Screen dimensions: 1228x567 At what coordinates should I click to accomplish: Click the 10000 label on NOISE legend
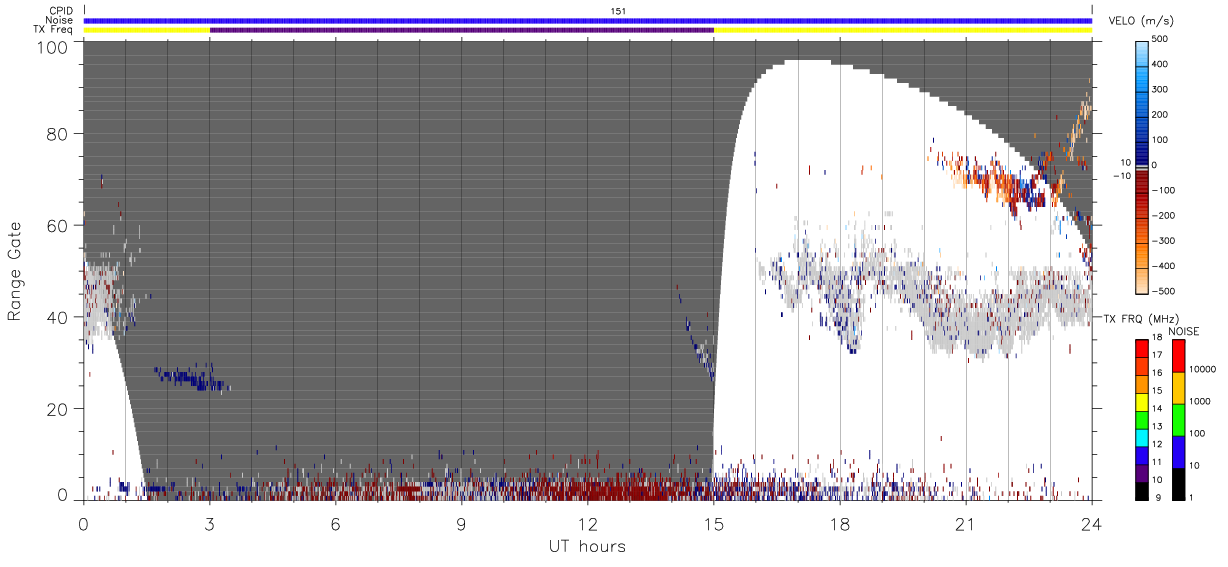1202,369
